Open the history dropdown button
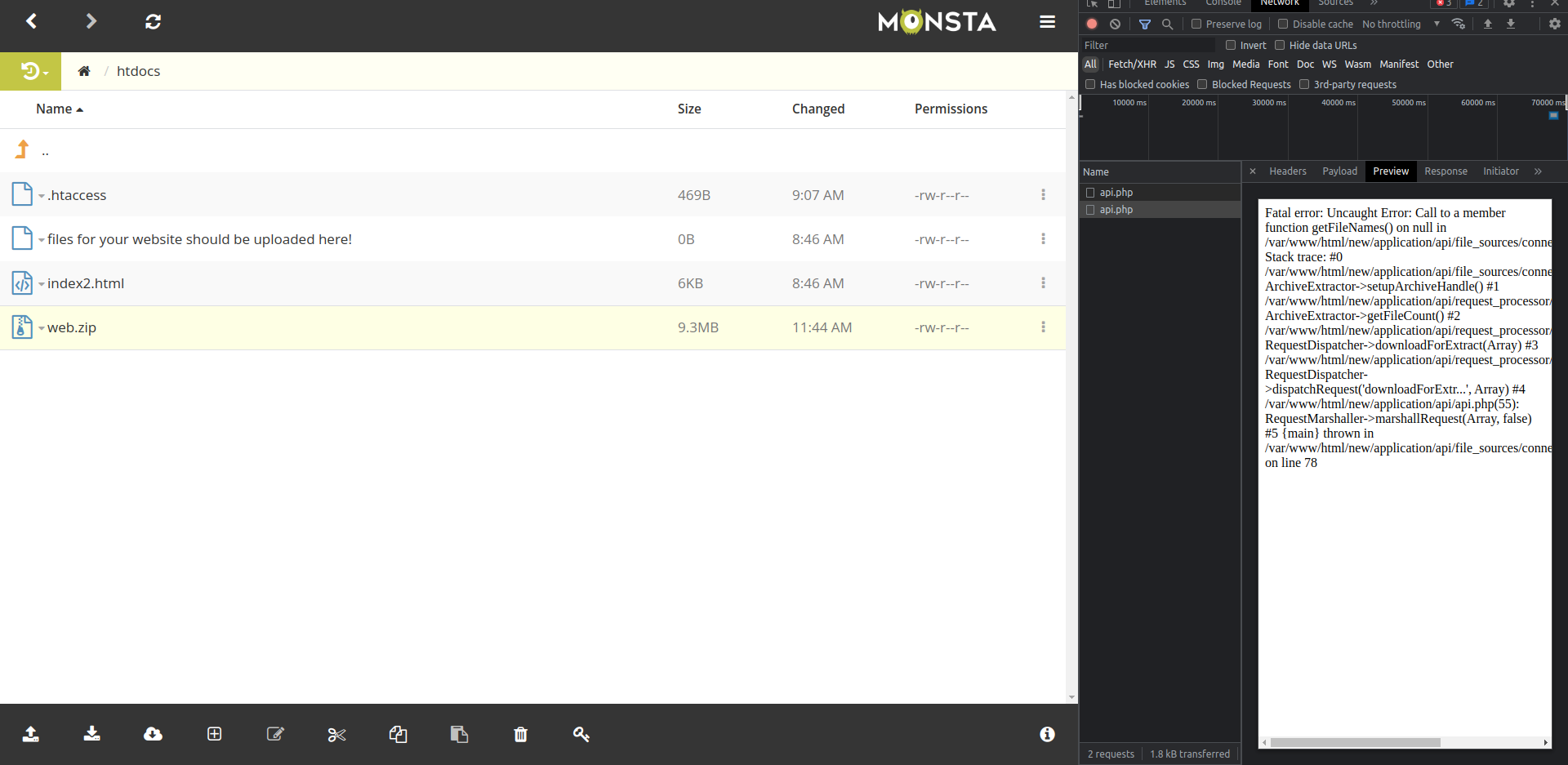 pos(33,72)
